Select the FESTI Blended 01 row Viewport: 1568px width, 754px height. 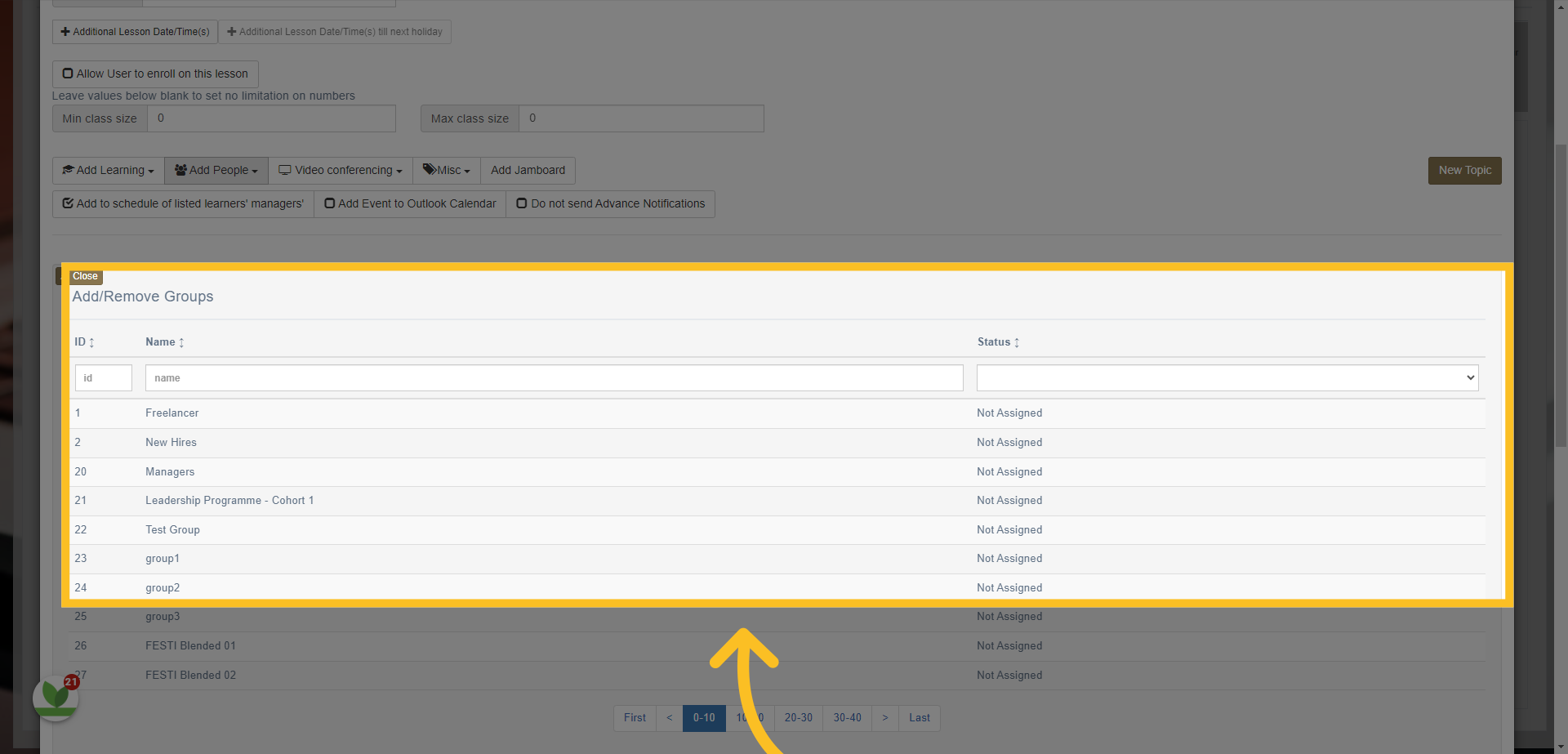point(777,646)
